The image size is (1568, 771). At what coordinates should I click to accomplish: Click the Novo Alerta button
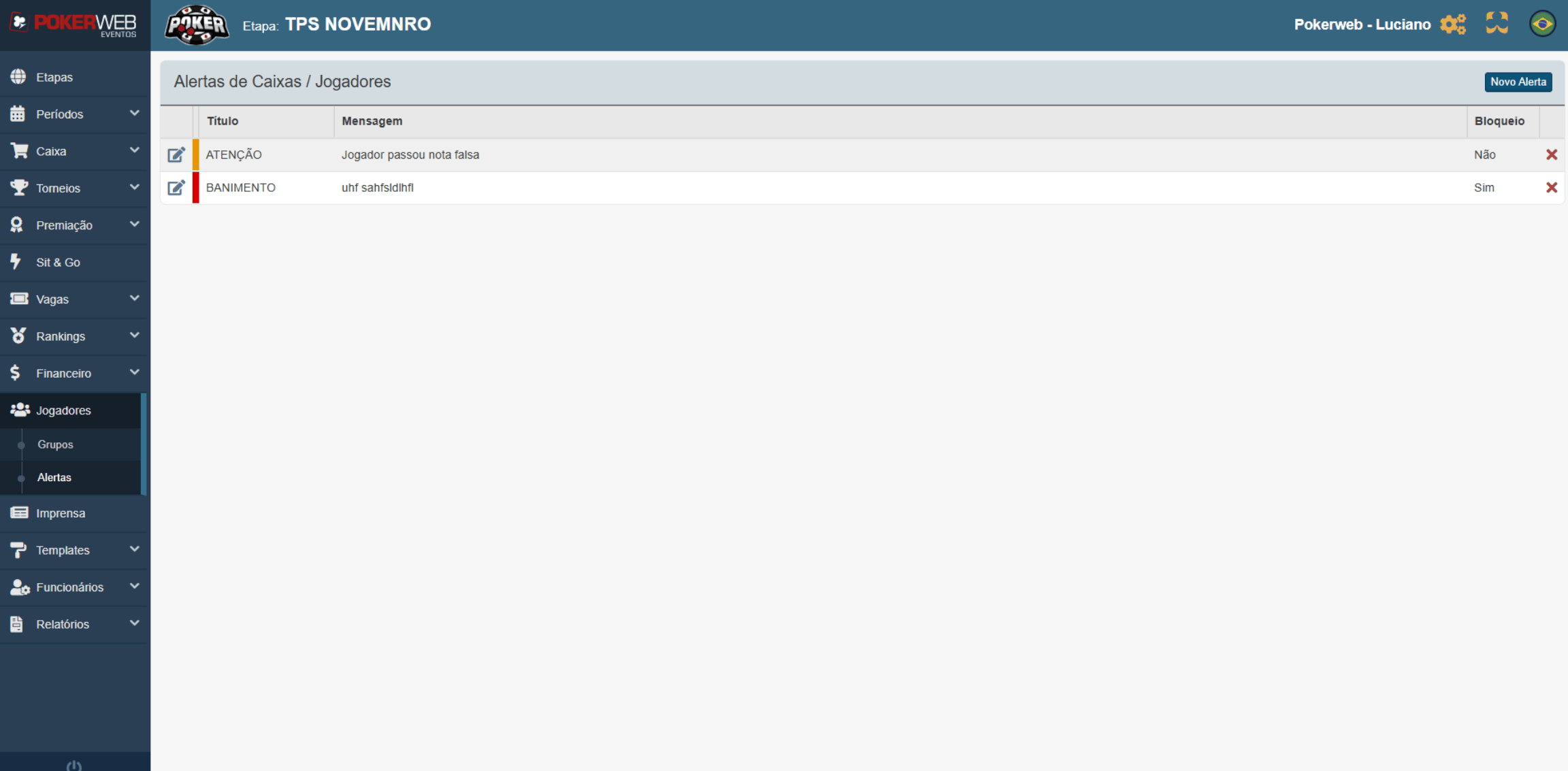pyautogui.click(x=1518, y=82)
